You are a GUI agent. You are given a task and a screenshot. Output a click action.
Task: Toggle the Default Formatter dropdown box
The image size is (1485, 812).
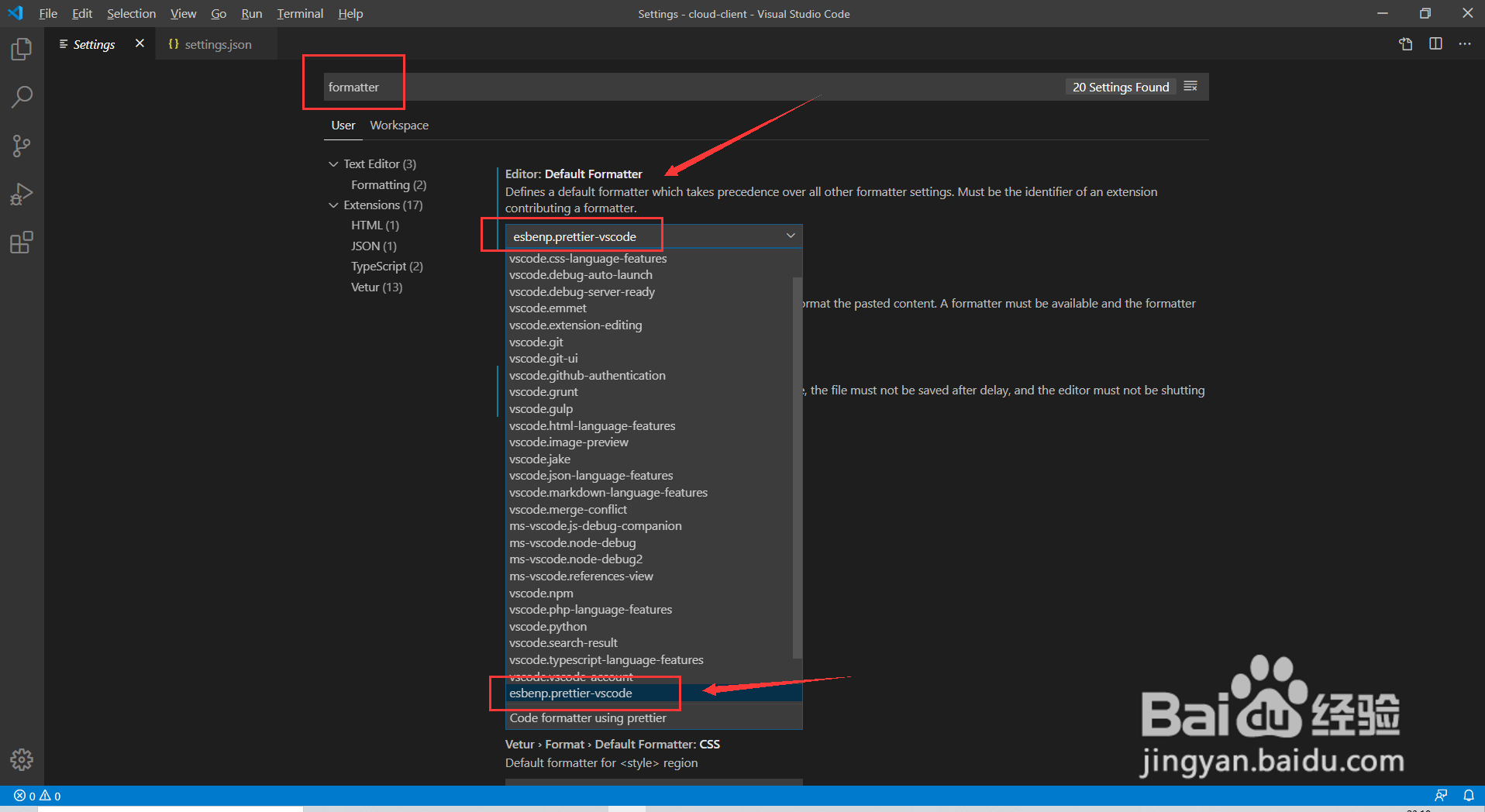point(654,236)
